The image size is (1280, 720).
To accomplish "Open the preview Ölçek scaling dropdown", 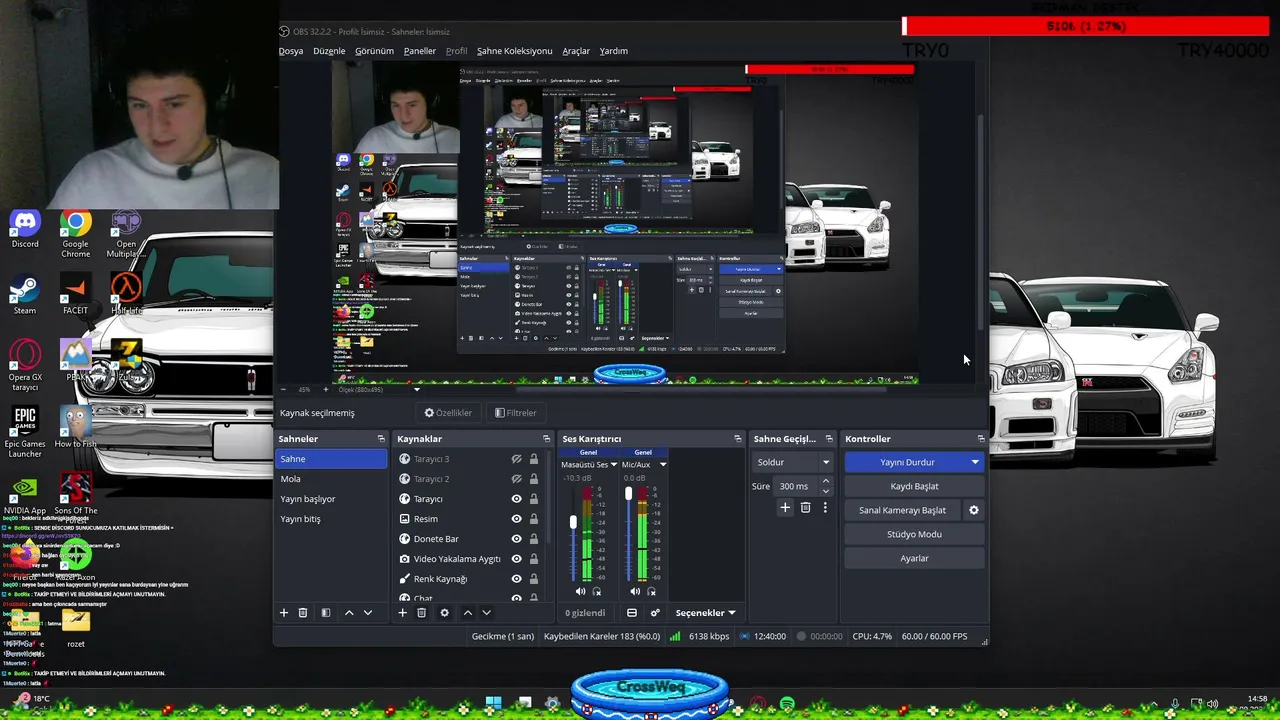I will [417, 390].
